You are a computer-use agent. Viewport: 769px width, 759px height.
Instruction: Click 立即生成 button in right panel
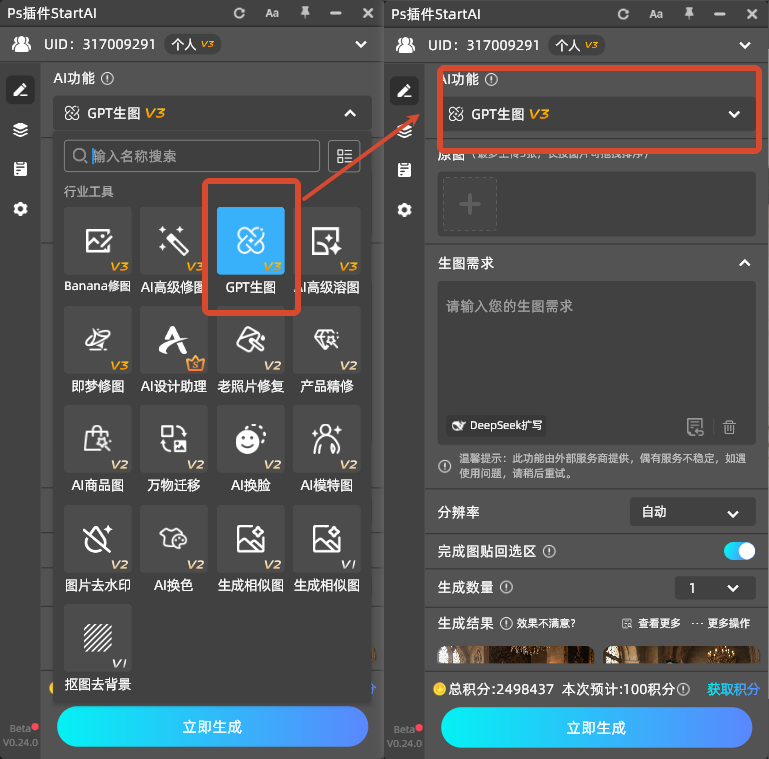596,728
